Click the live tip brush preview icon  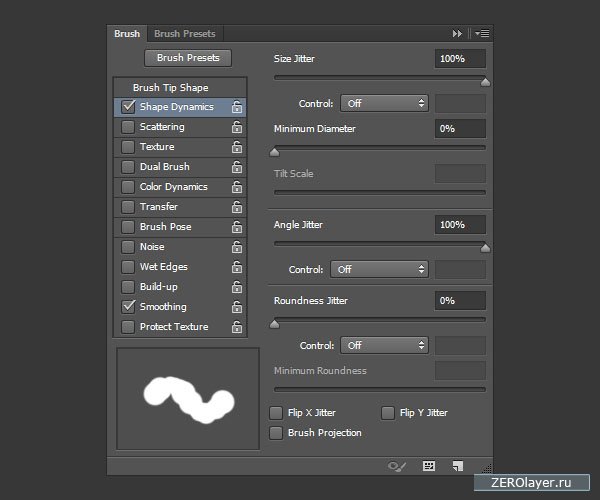tap(397, 466)
